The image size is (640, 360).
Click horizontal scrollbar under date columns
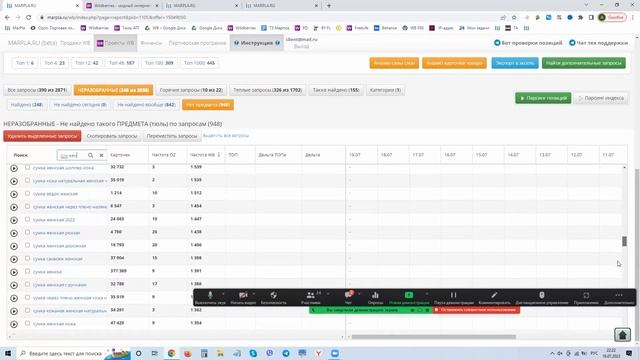coord(433,337)
